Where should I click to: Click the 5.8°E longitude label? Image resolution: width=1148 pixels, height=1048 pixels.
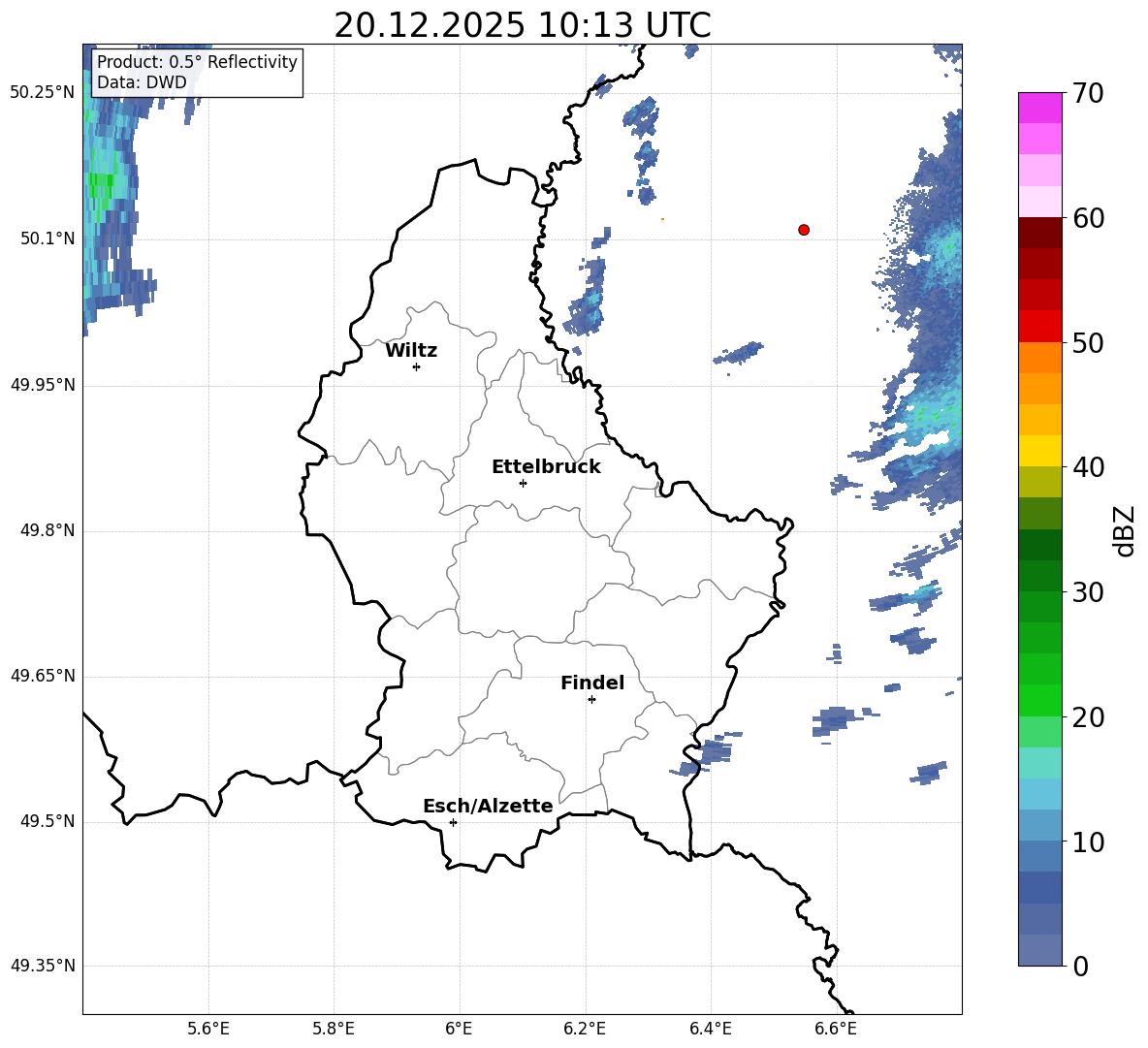pos(334,1029)
